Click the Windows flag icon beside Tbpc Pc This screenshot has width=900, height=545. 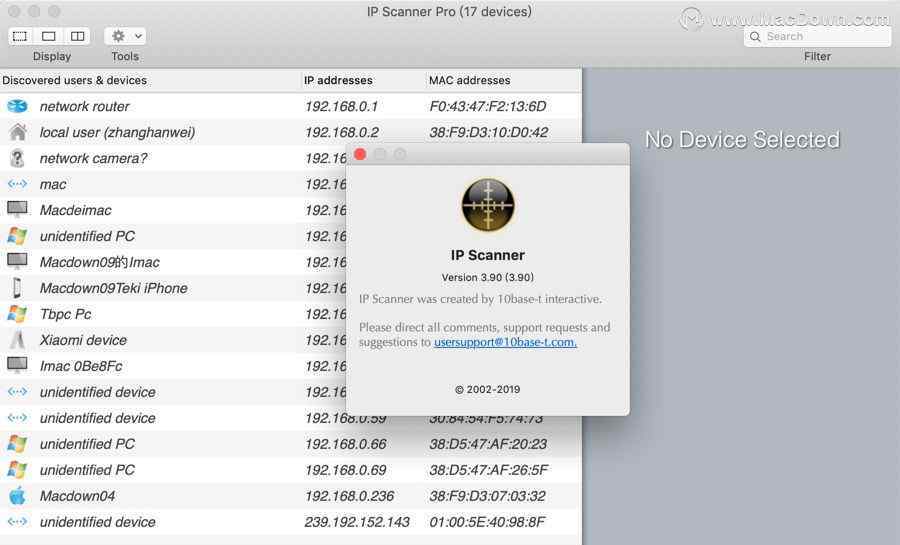(17, 314)
